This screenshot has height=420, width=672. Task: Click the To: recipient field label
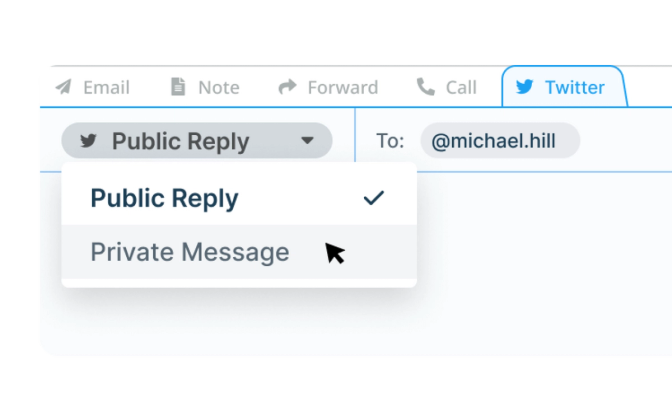point(390,141)
